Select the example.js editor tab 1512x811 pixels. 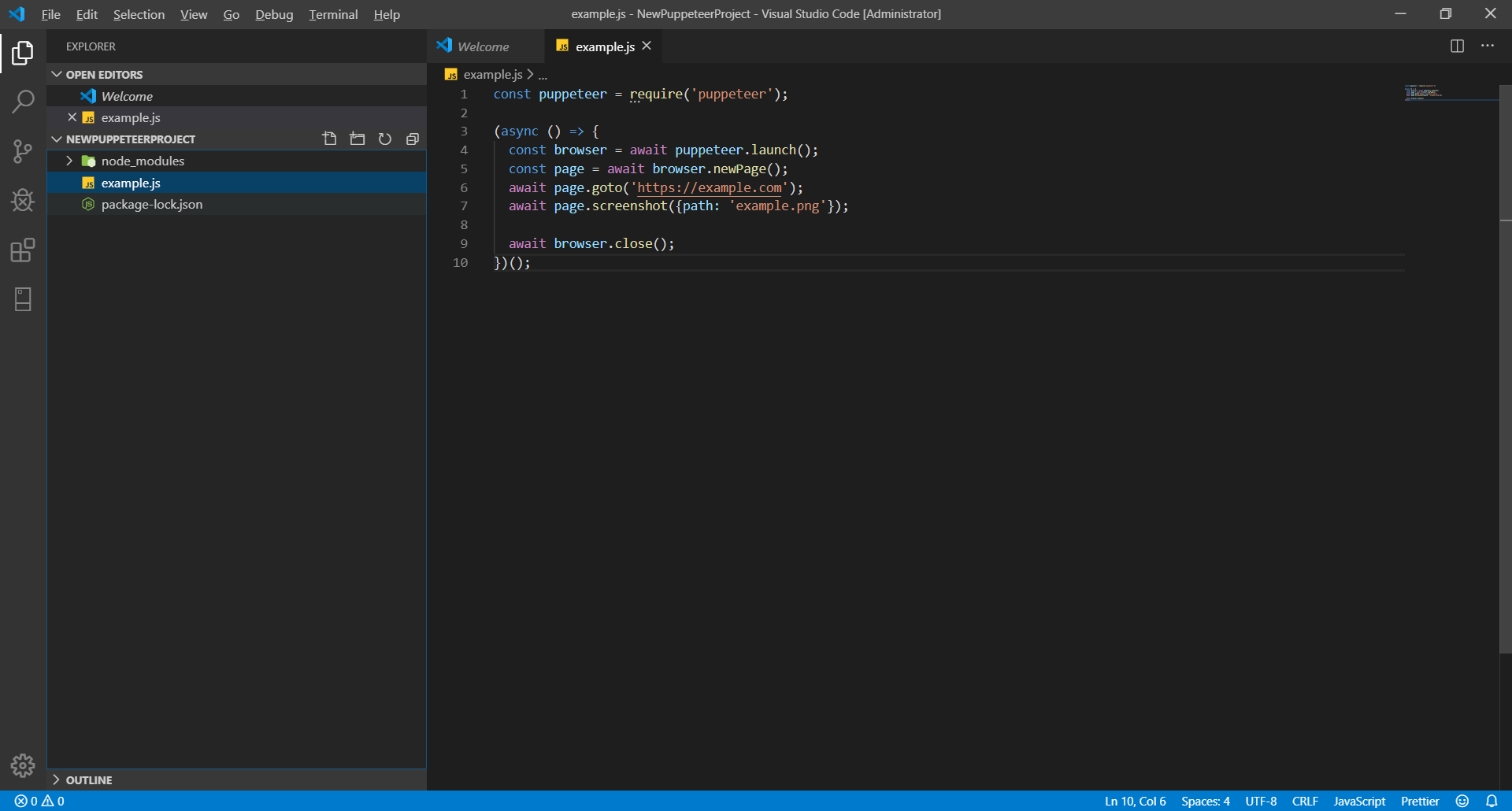[x=605, y=46]
